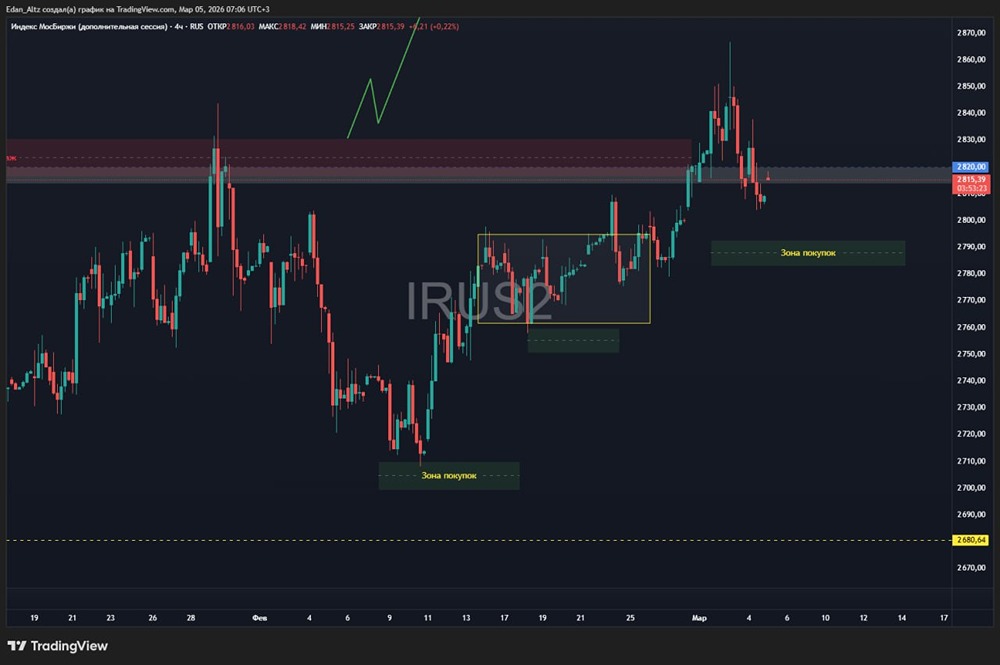
Task: Click the '2670,00' price scale label
Action: (971, 567)
